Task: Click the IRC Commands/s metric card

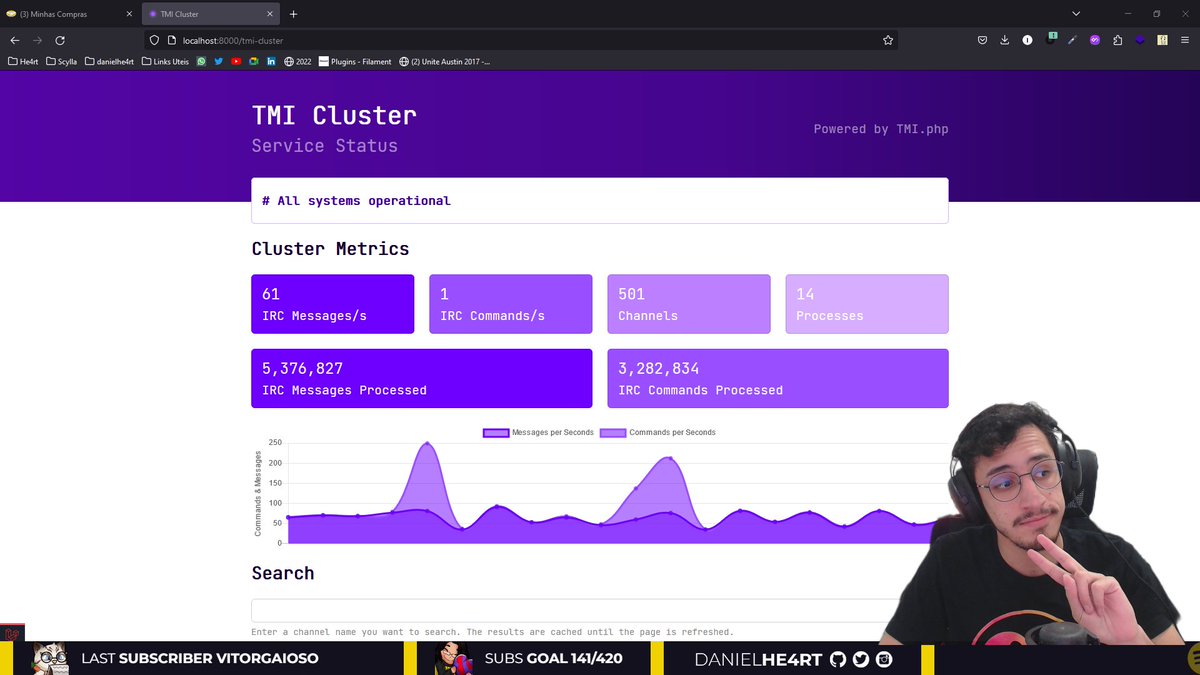Action: pos(510,304)
